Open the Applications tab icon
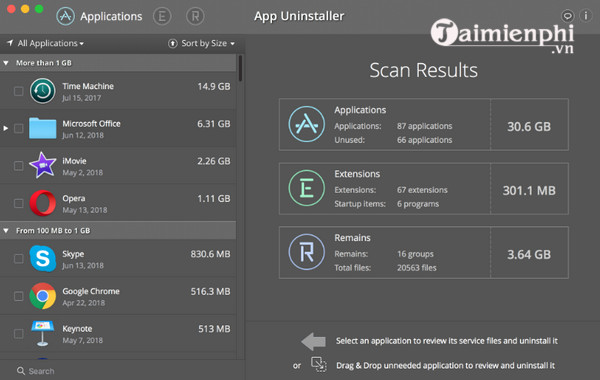 [x=65, y=16]
